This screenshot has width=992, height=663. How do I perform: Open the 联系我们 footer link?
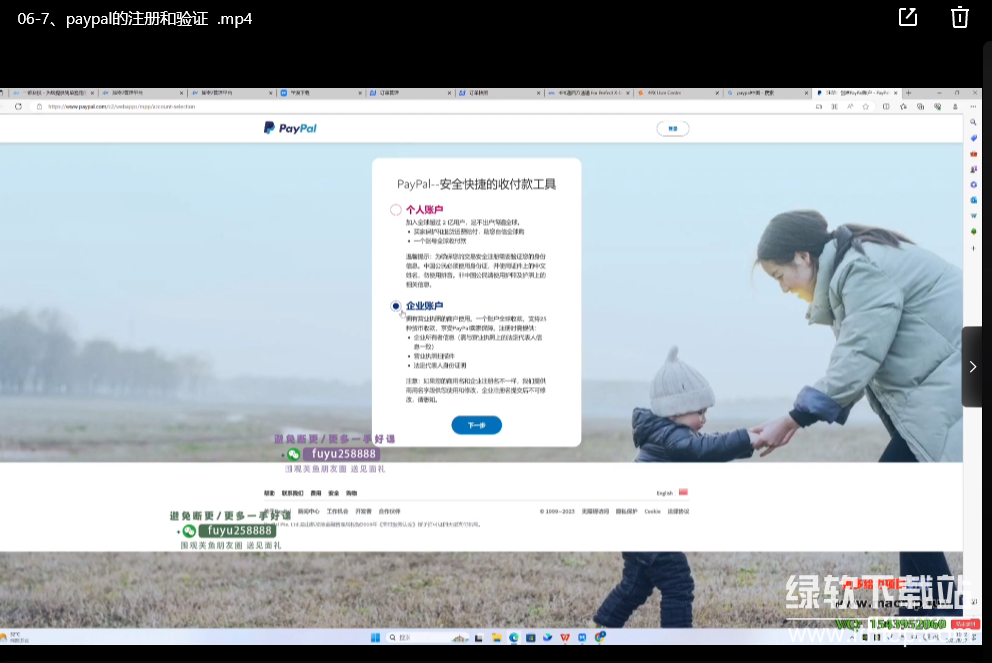291,493
